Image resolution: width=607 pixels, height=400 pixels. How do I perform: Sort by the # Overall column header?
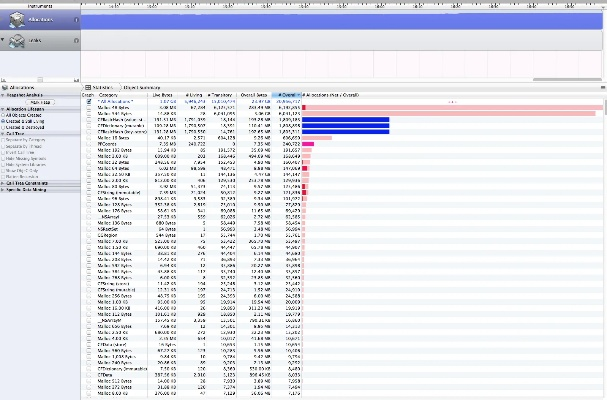pos(286,95)
